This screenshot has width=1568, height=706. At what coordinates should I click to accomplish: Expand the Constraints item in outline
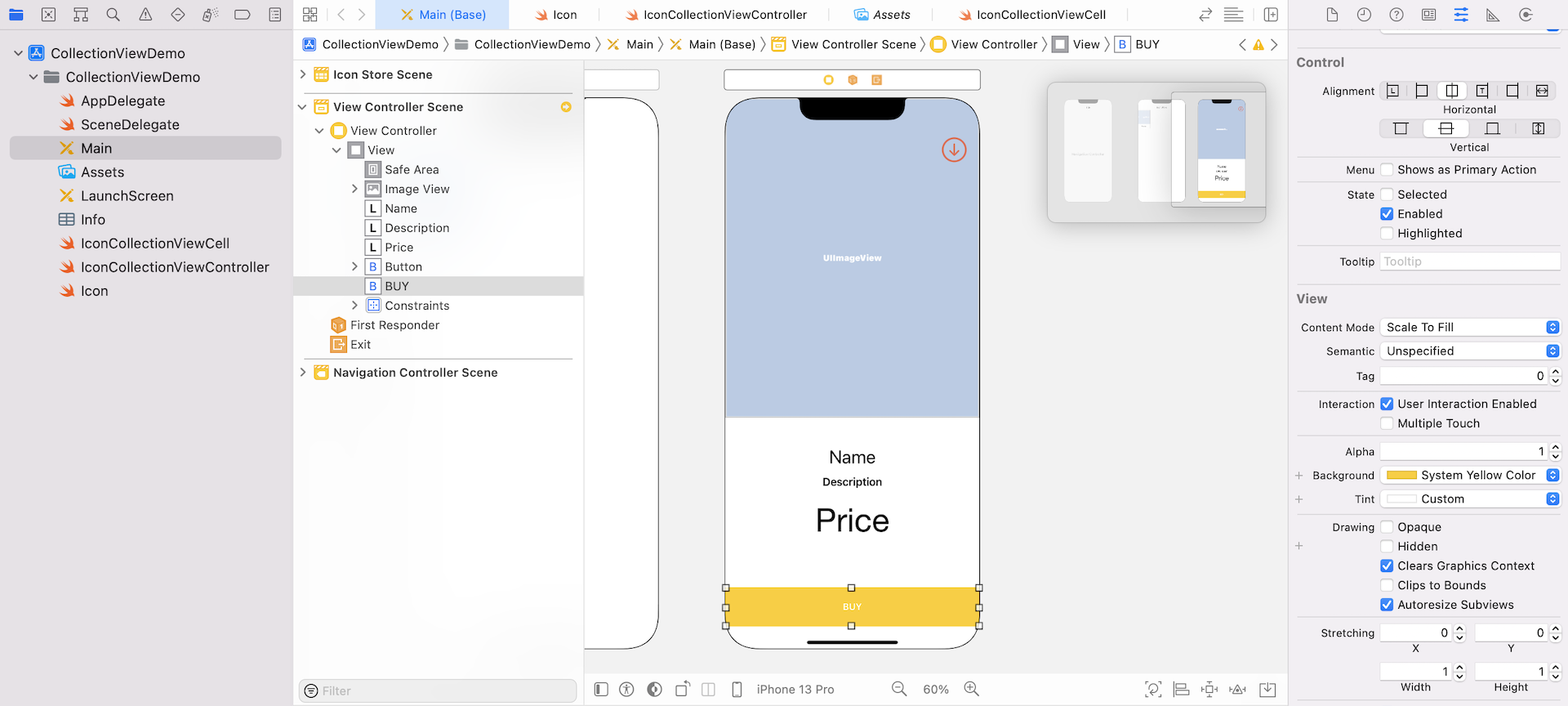tap(354, 306)
